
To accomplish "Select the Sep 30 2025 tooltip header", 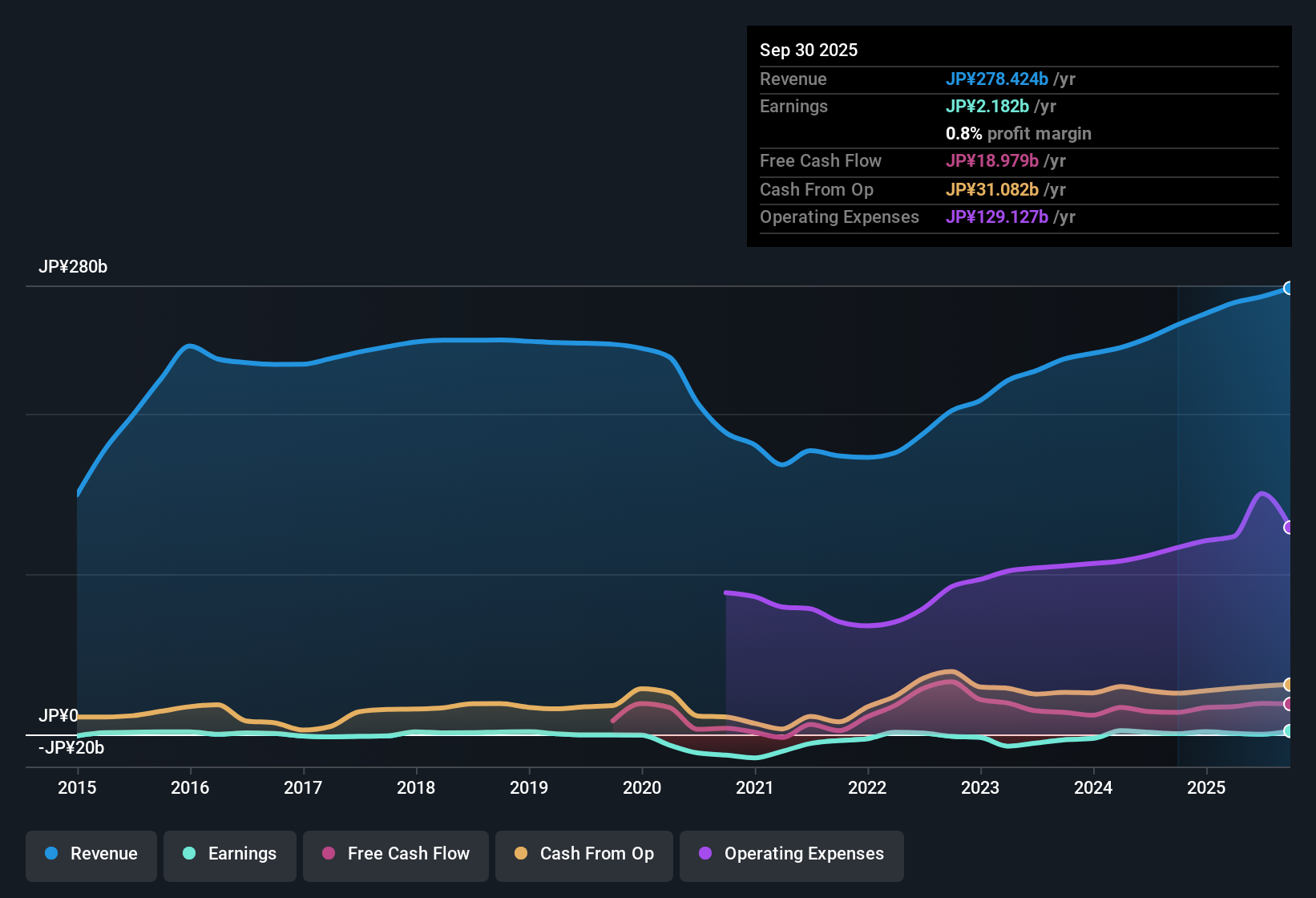I will click(x=809, y=50).
